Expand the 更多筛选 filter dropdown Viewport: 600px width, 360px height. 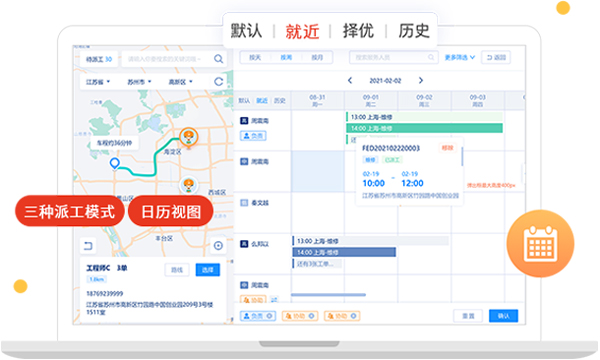point(460,57)
